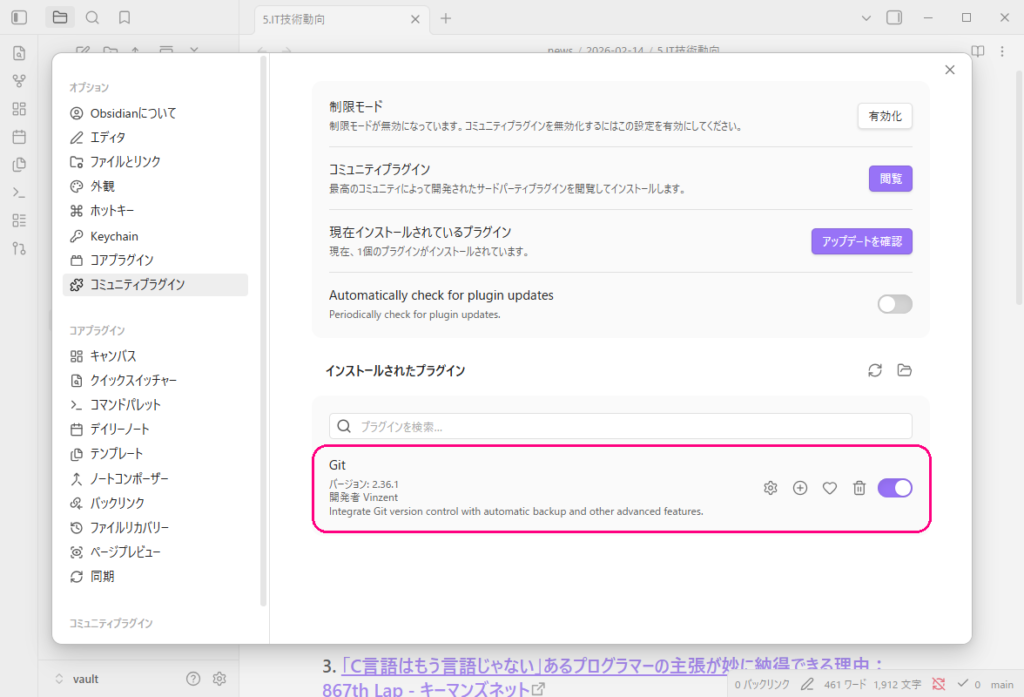The image size is (1024, 697).
Task: Open the bookmark icon in top toolbar
Action: tap(124, 18)
